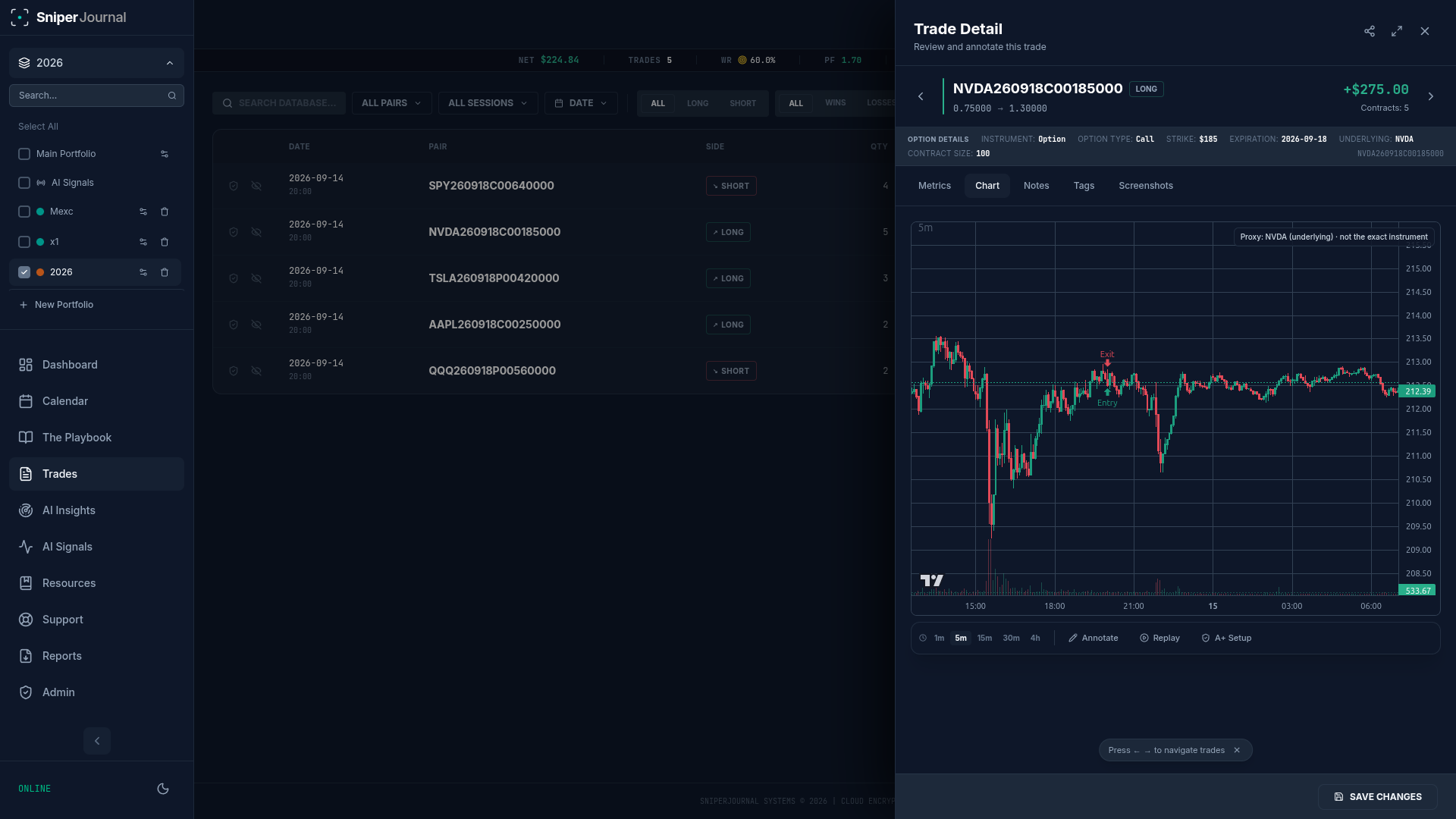This screenshot has height=819, width=1456.
Task: Switch to the Tags tab
Action: pos(1084,186)
